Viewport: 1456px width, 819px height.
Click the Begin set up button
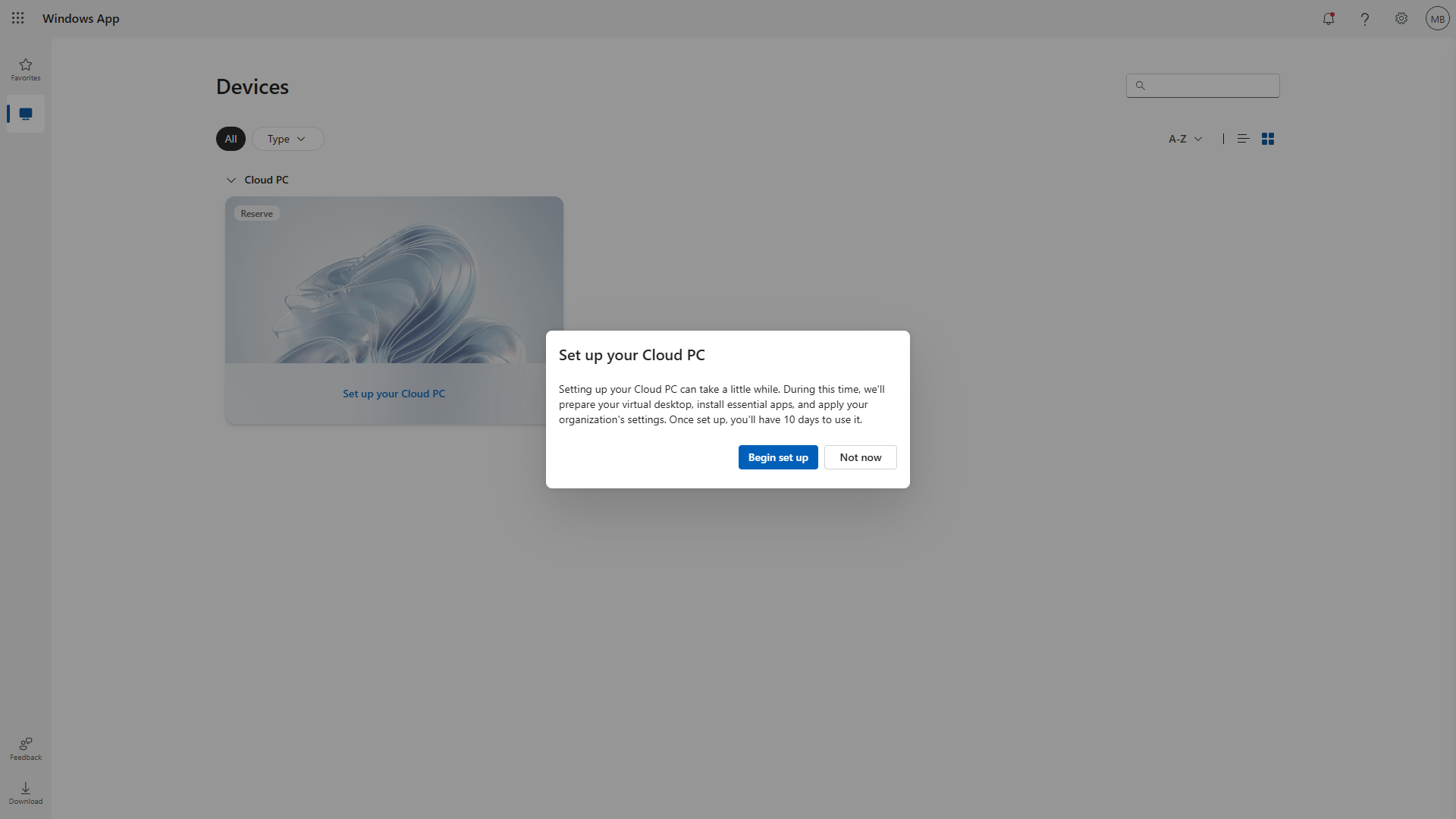(778, 457)
